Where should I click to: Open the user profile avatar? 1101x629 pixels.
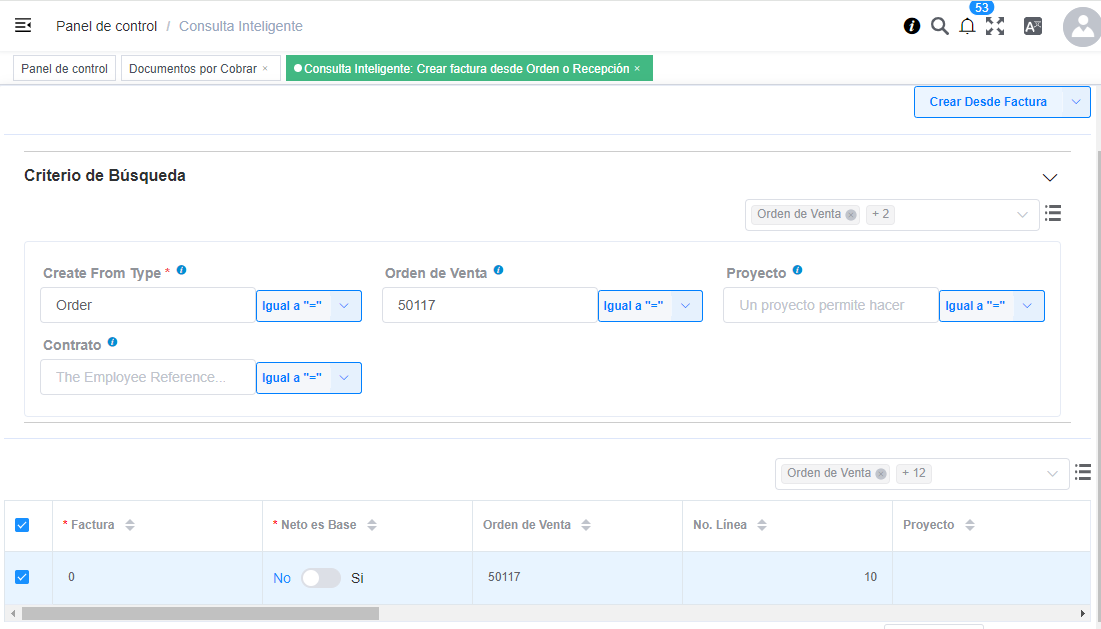tap(1081, 27)
